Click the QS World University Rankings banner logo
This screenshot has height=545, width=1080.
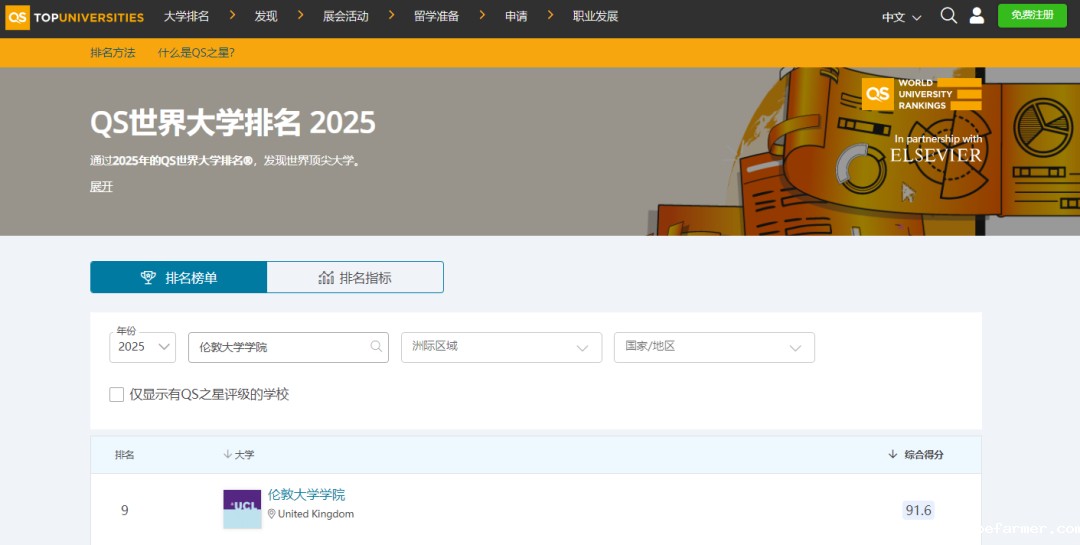922,94
